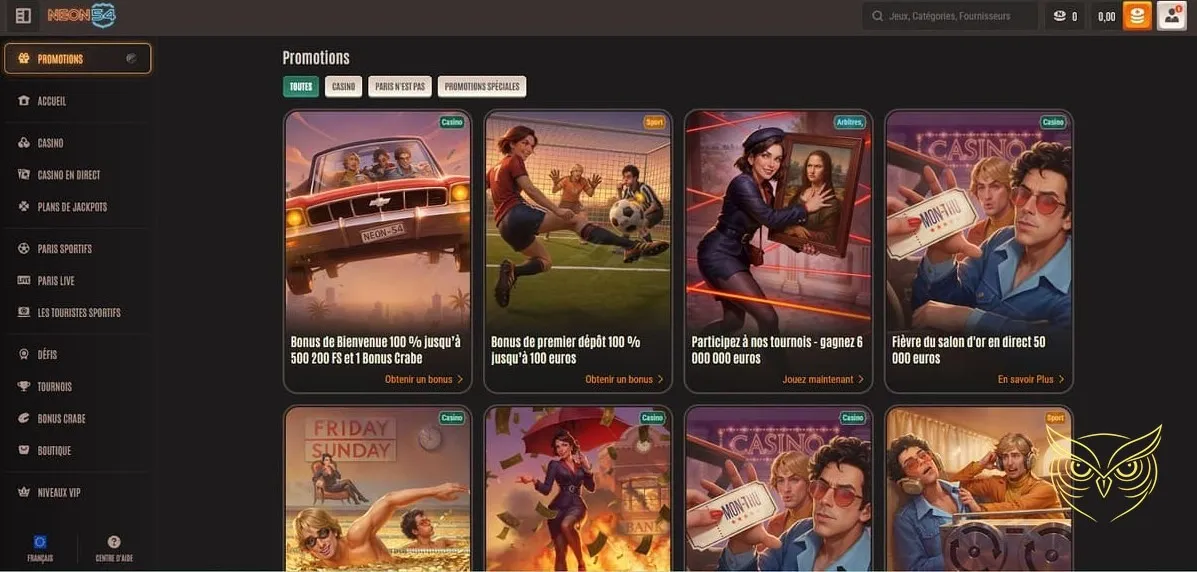This screenshot has height=572, width=1197.
Task: Click the Paris live icon
Action: (24, 281)
